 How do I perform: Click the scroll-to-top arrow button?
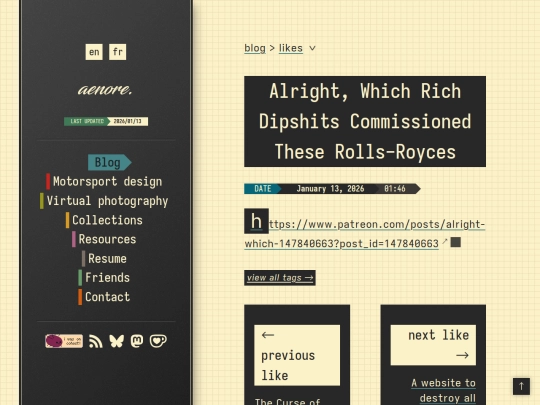pyautogui.click(x=521, y=386)
